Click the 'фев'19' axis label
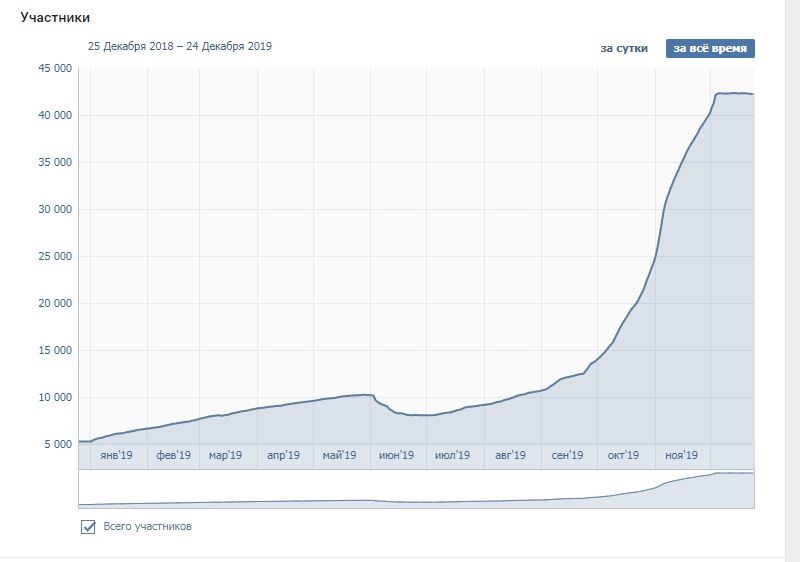This screenshot has height=562, width=800. pyautogui.click(x=173, y=455)
